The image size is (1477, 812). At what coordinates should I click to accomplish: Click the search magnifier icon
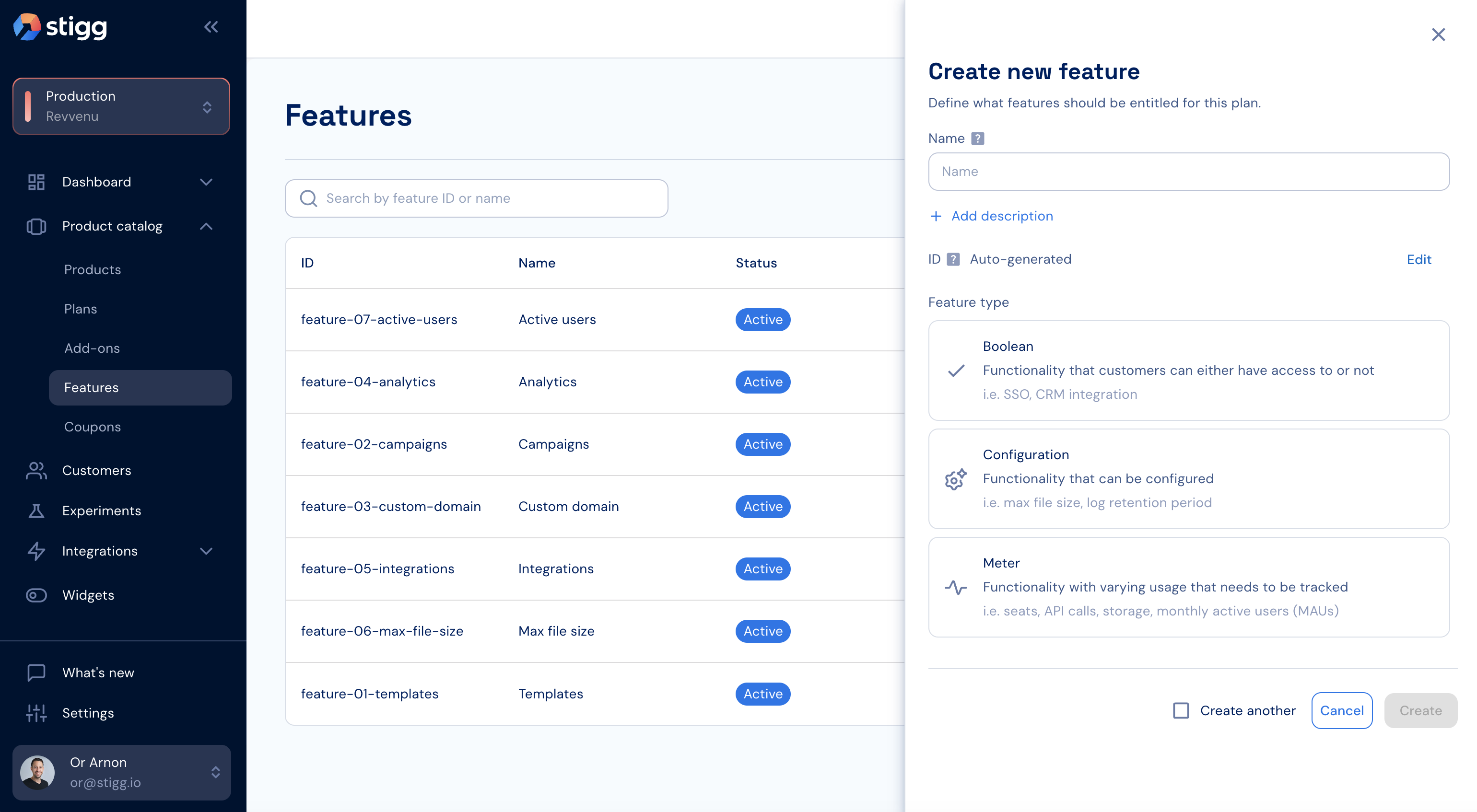coord(308,198)
